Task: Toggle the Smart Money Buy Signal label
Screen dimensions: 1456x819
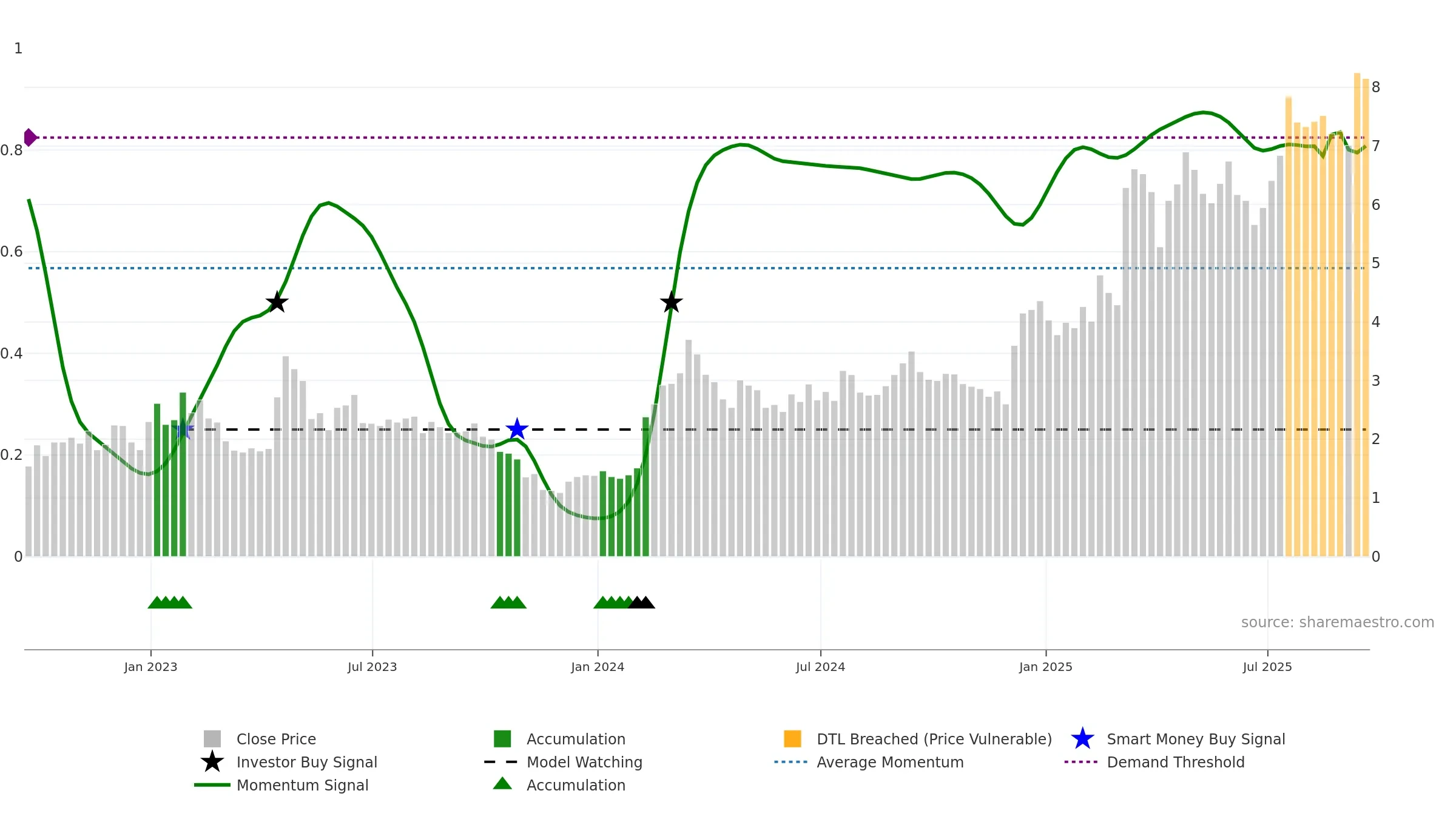Action: pyautogui.click(x=1195, y=739)
